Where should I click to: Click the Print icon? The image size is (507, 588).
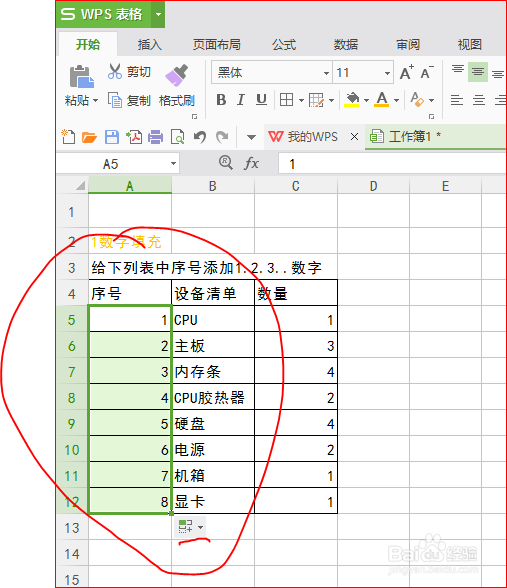pyautogui.click(x=155, y=137)
